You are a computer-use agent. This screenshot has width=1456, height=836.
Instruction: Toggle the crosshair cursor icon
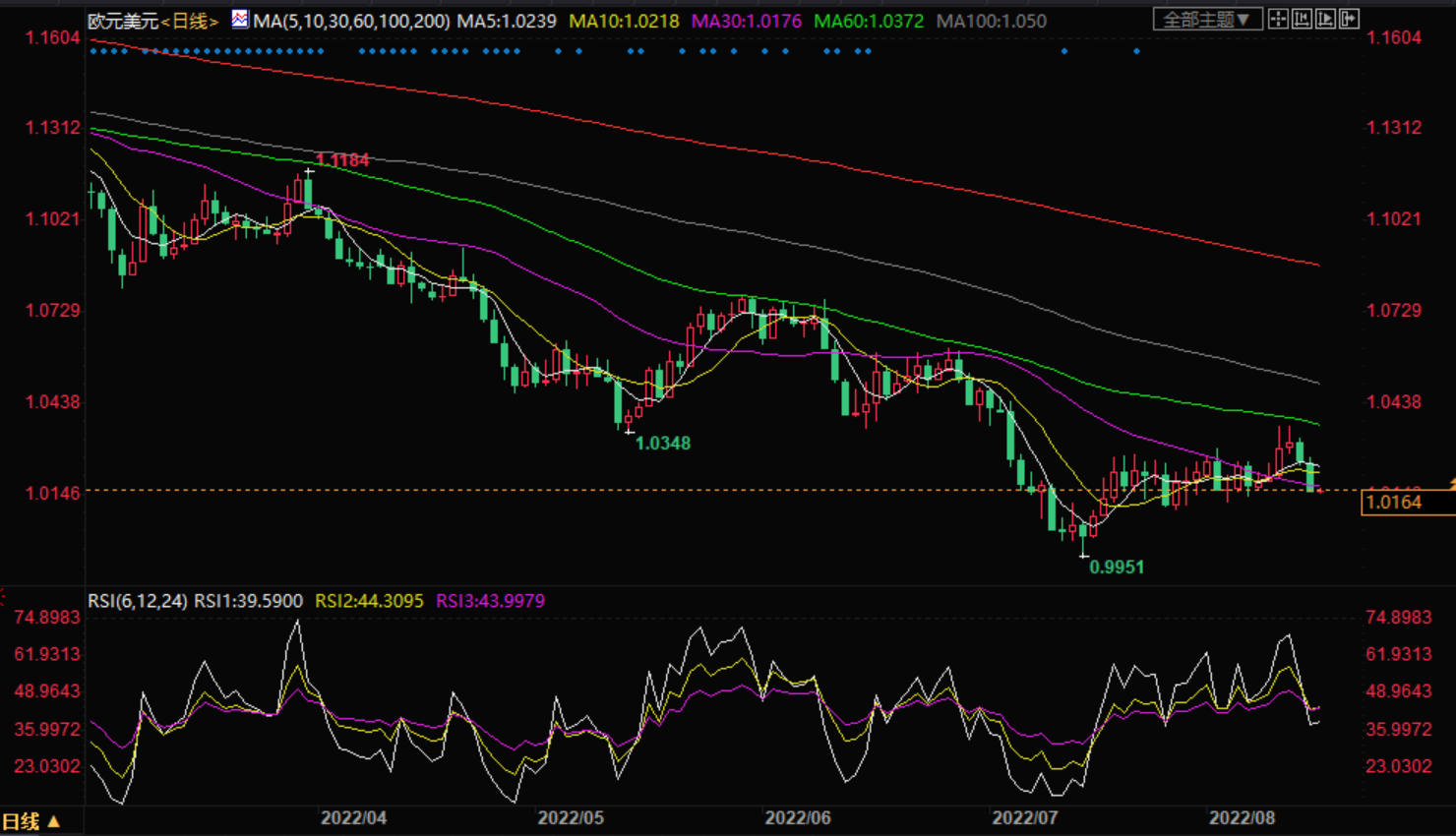(x=1278, y=19)
